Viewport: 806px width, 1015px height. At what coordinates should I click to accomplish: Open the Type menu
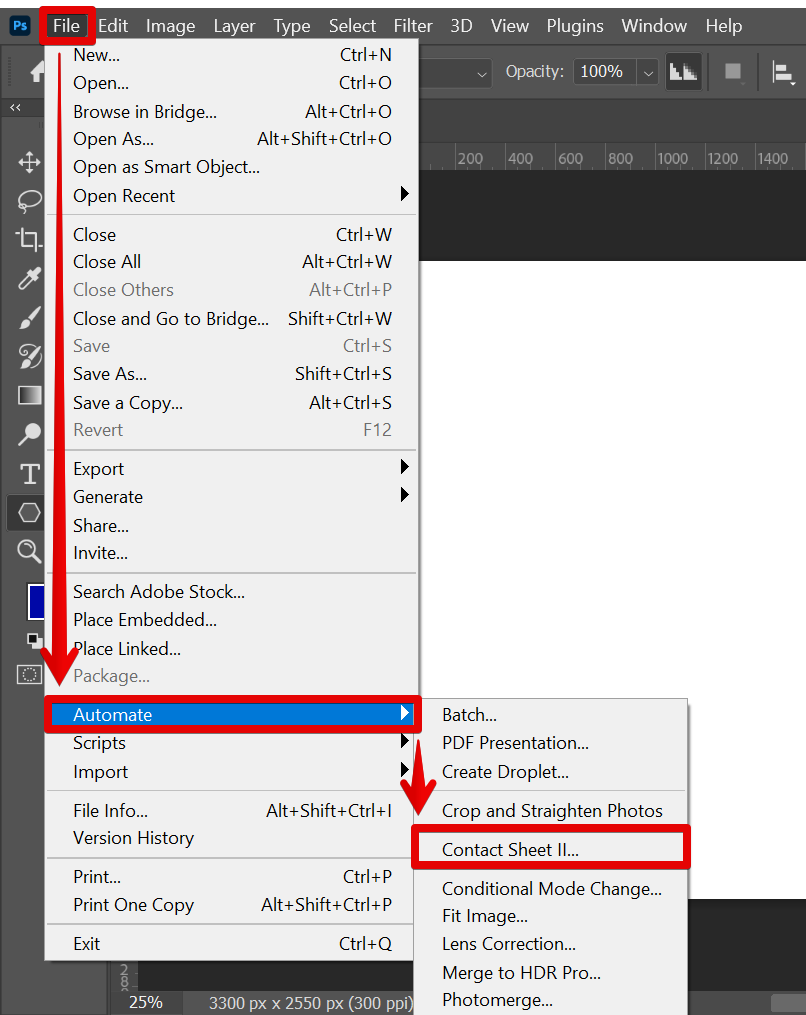pyautogui.click(x=291, y=26)
